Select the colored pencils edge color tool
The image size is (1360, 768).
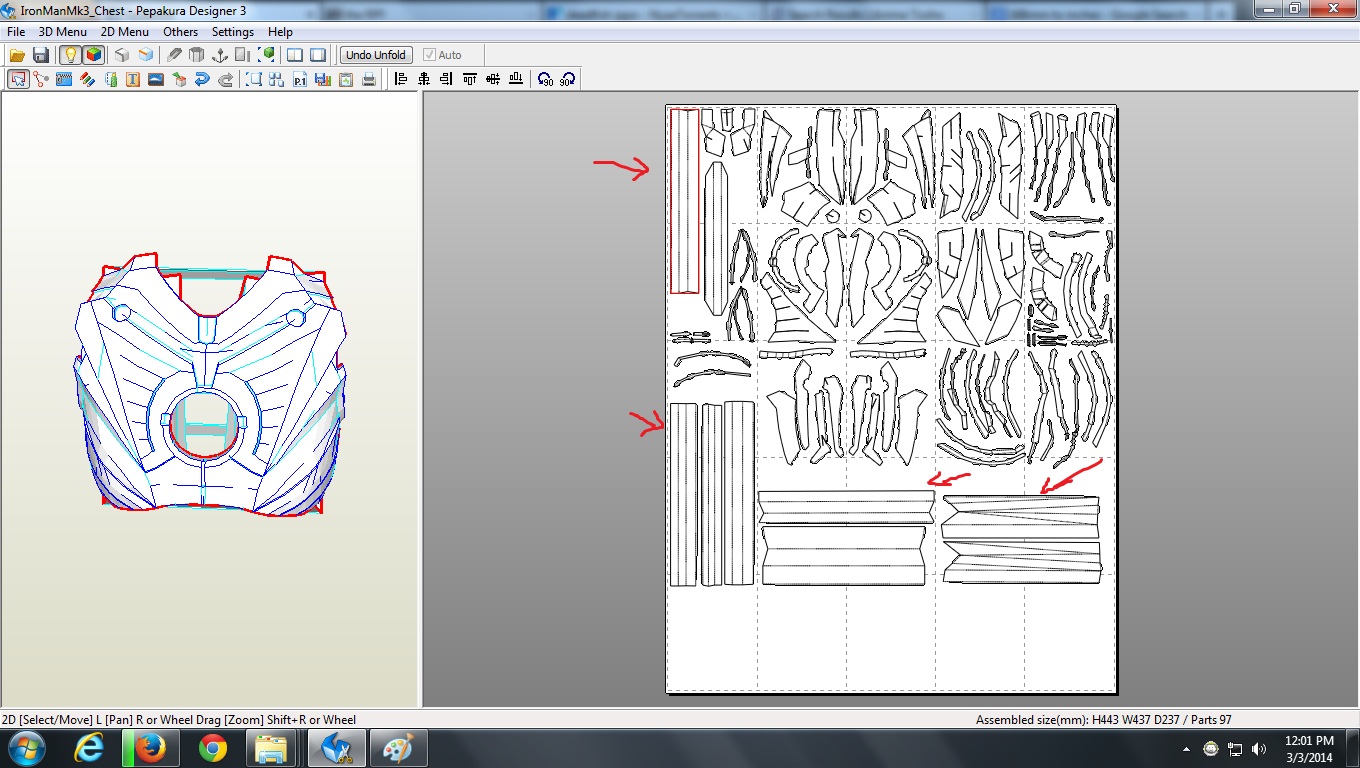click(87, 79)
